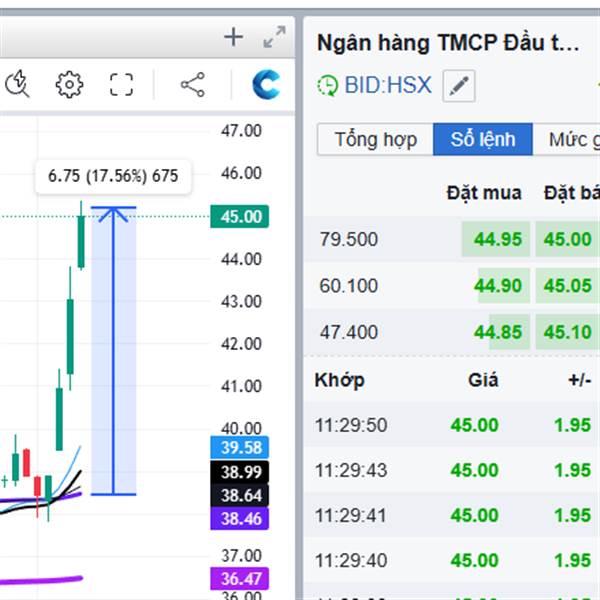Click the black 38.99 indicator label
Viewport: 600px width, 600px height.
[240, 472]
